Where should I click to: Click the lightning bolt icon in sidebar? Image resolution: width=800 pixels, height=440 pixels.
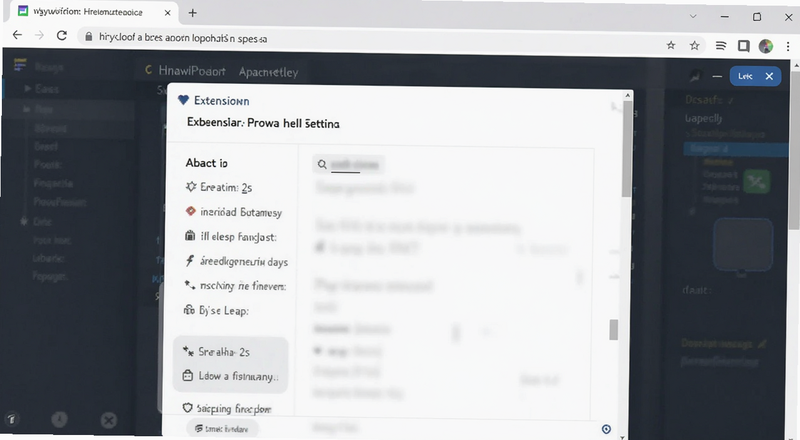190,261
